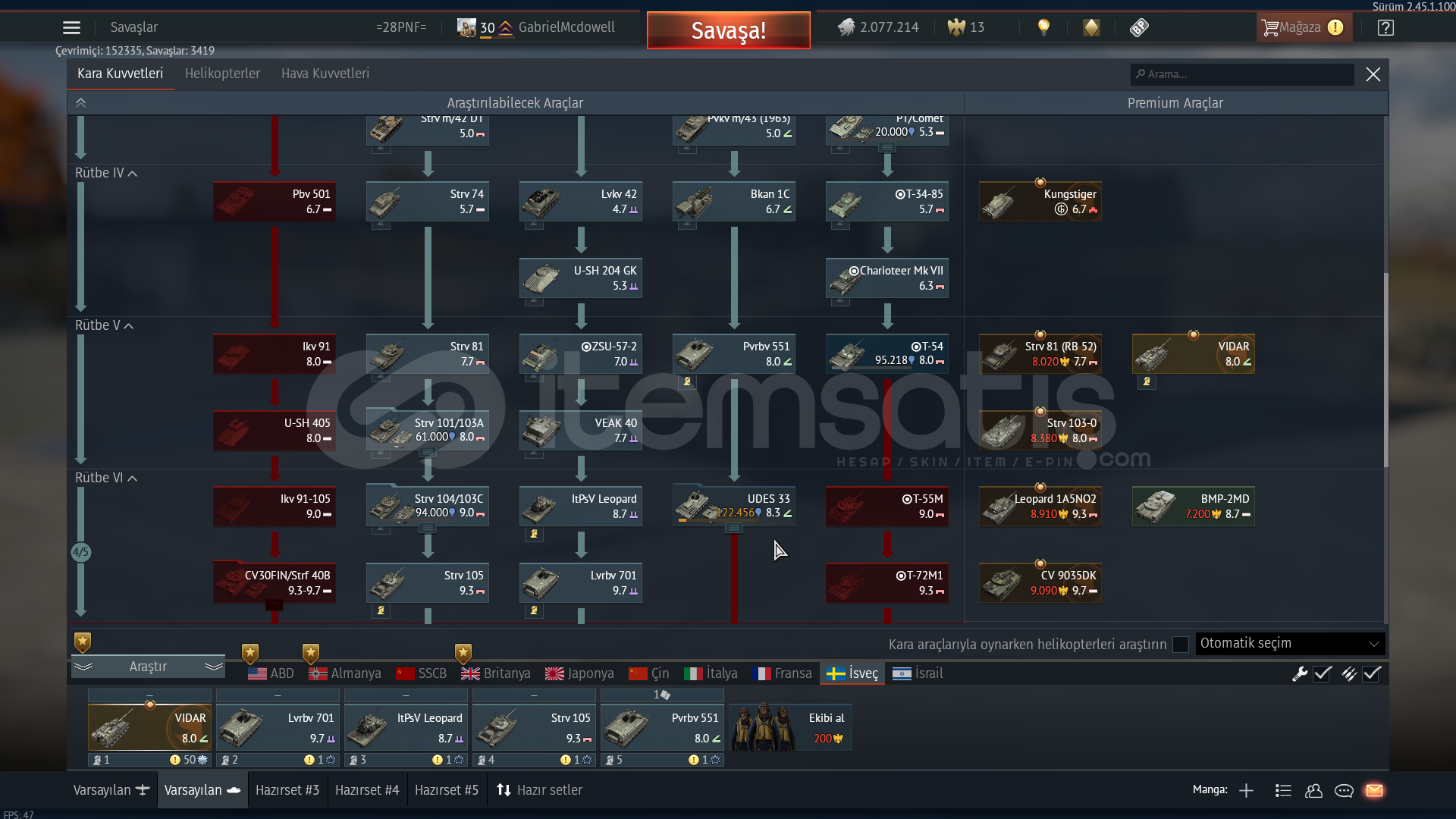The width and height of the screenshot is (1456, 819).
Task: Open the help question mark icon
Action: point(1385,28)
